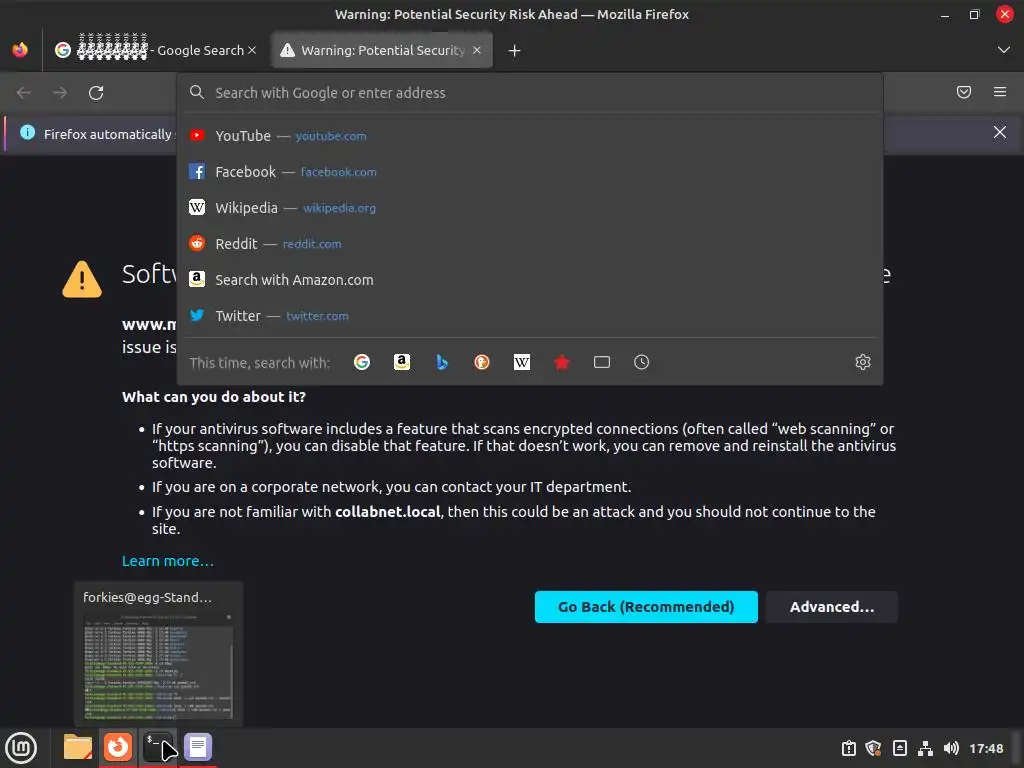The width and height of the screenshot is (1024, 768).
Task: Select the terminal window preview thumbnail
Action: pyautogui.click(x=159, y=654)
